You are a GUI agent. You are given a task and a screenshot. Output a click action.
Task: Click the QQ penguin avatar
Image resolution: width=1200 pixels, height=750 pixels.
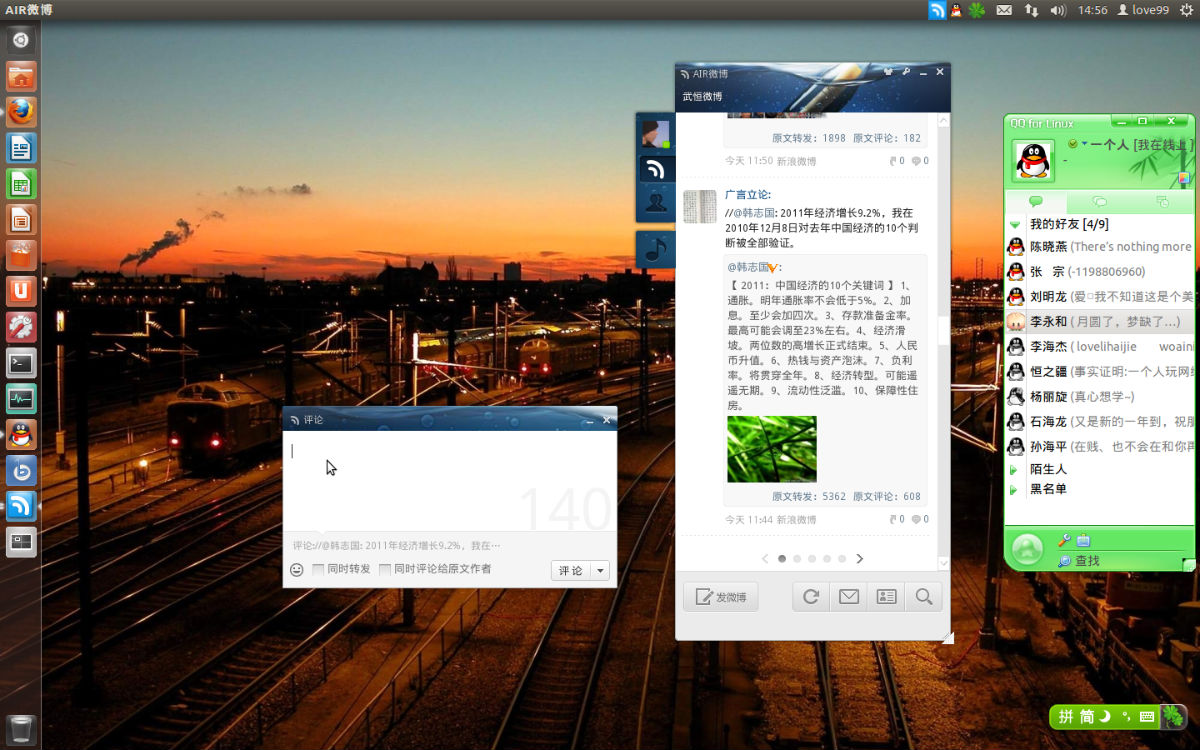(x=1034, y=160)
